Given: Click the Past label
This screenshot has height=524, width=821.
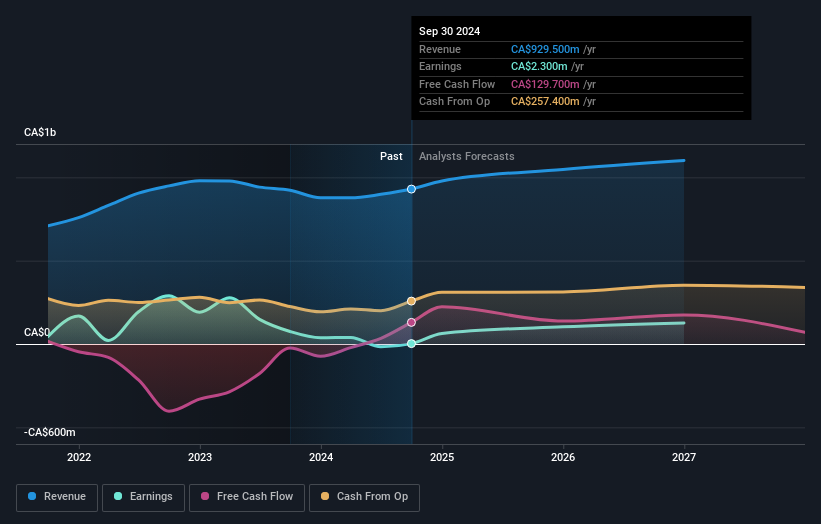Looking at the screenshot, I should pos(391,157).
